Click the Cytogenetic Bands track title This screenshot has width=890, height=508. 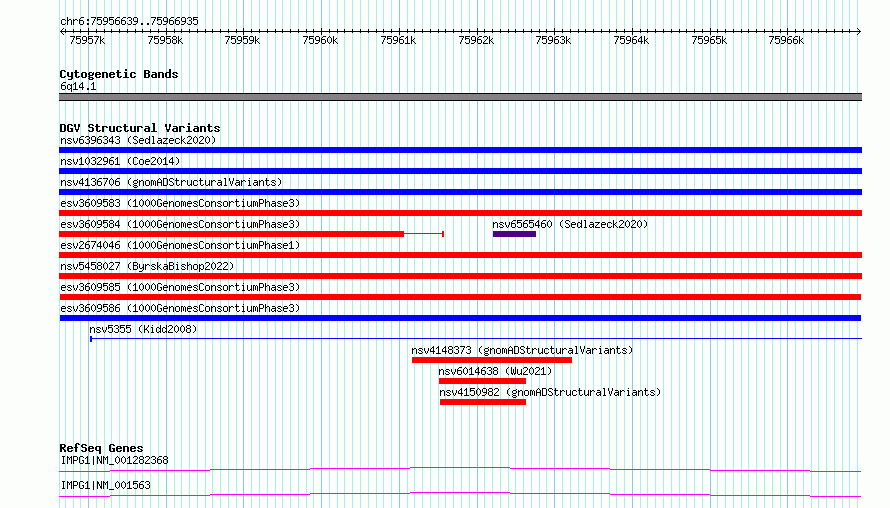tap(119, 74)
